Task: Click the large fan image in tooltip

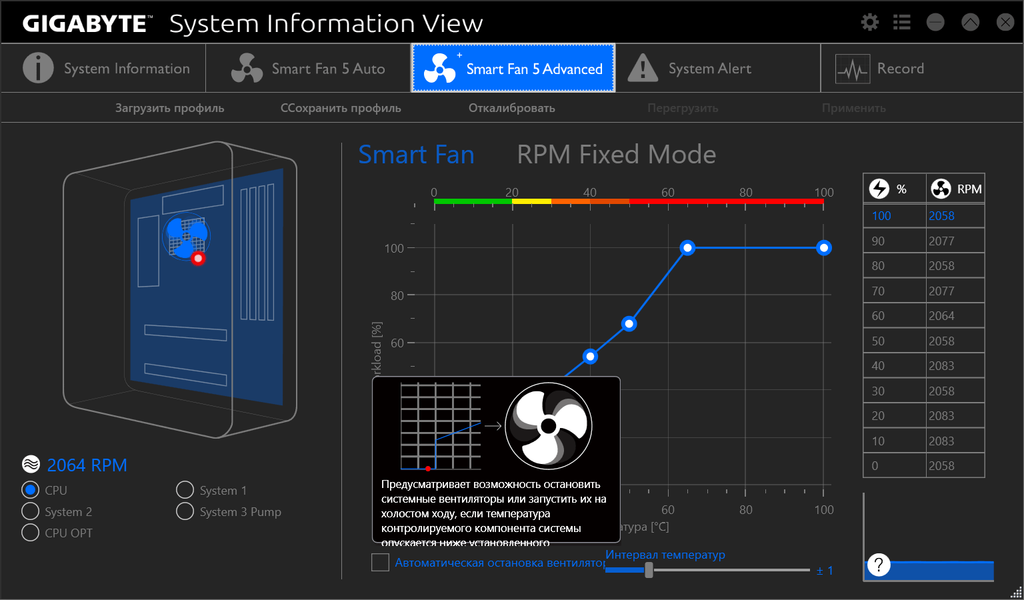Action: click(549, 426)
